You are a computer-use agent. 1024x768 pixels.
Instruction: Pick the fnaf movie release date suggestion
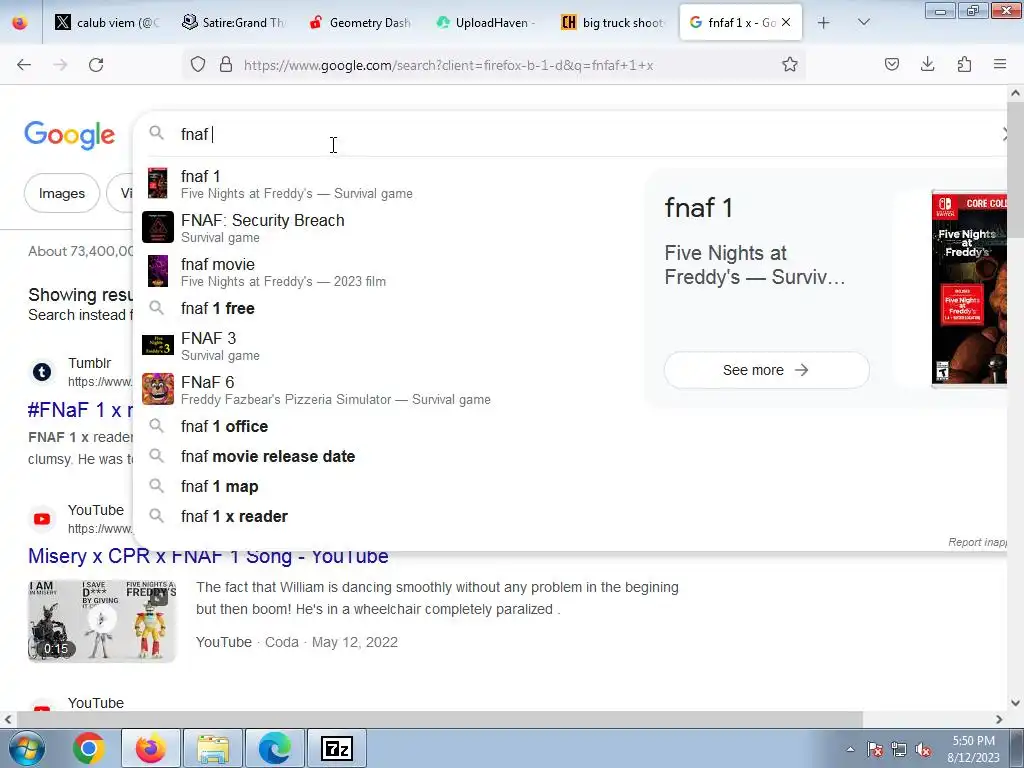point(391,456)
